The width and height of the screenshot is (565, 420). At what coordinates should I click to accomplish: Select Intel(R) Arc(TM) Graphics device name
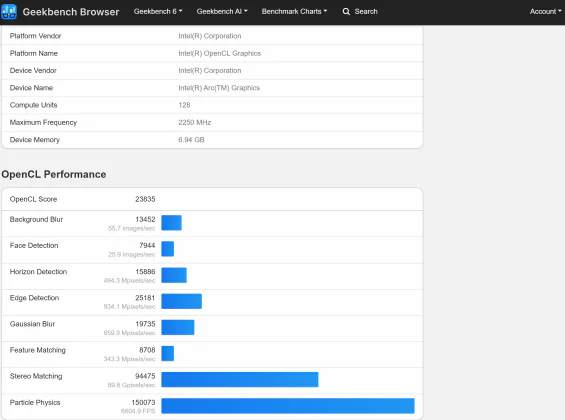pos(219,88)
